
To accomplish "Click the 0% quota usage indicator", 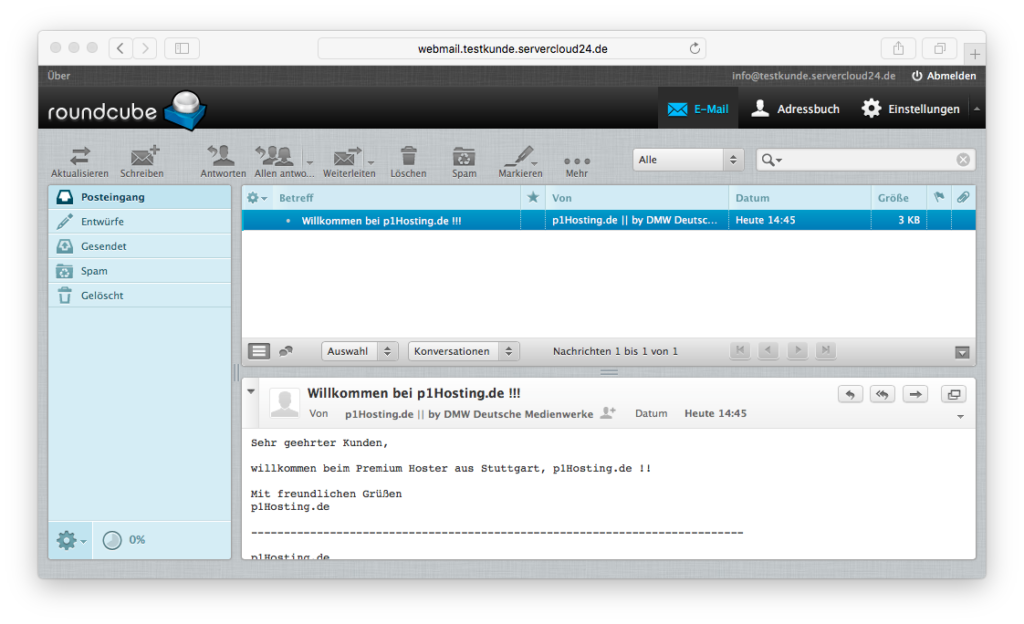I will click(x=124, y=540).
